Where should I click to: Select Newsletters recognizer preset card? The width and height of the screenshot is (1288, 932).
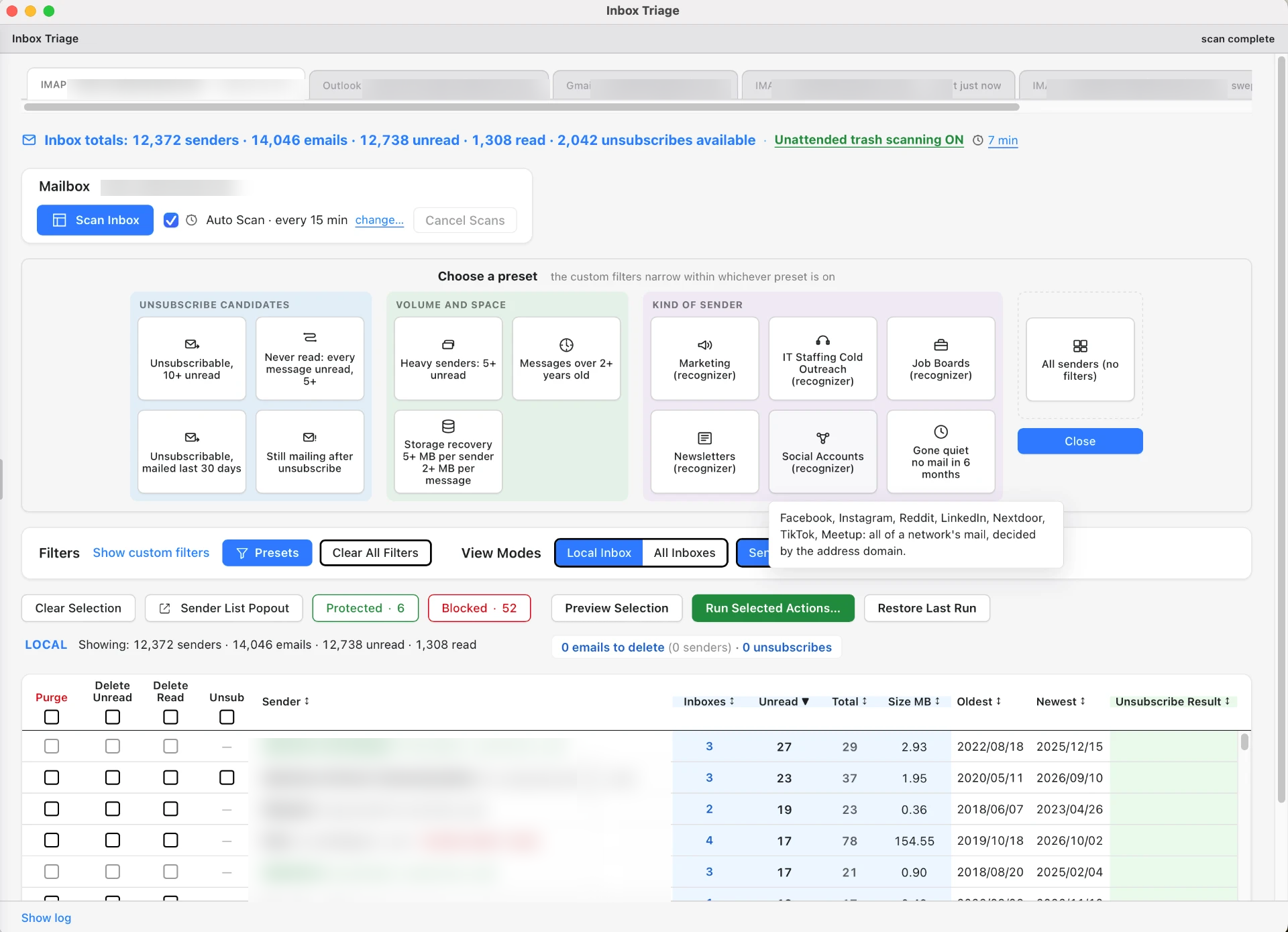pos(704,452)
